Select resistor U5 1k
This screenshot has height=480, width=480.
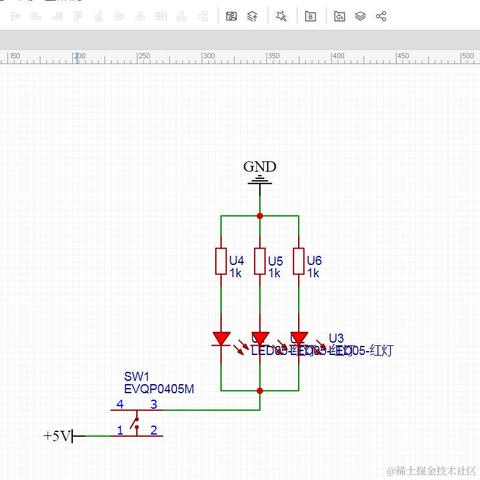[260, 262]
